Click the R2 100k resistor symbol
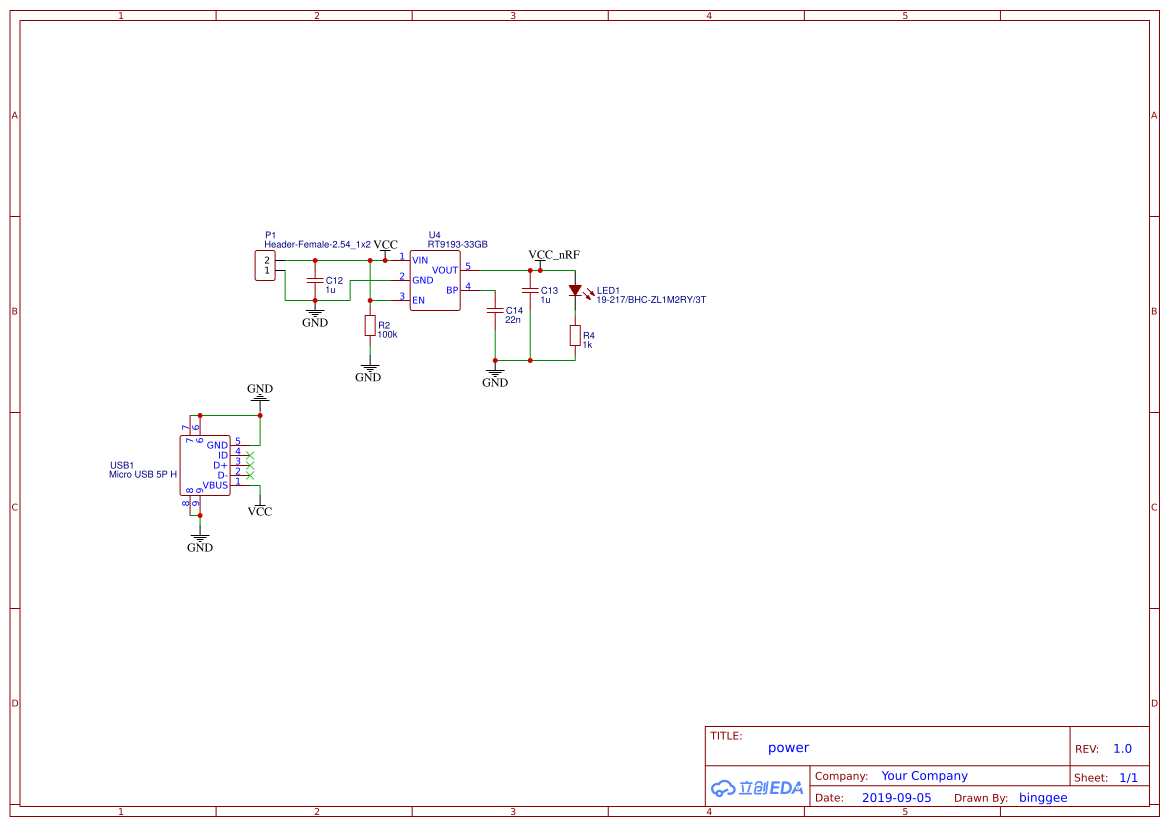Viewport: 1171px width, 827px height. [370, 326]
